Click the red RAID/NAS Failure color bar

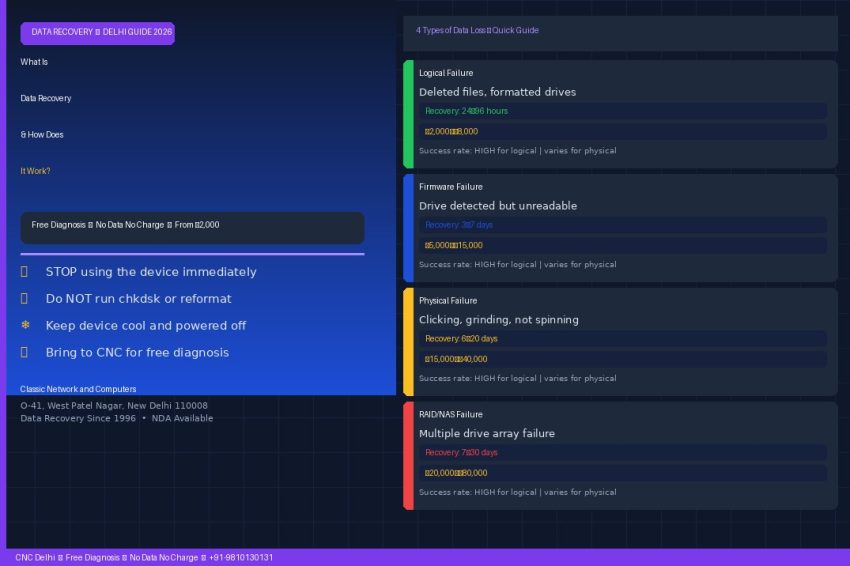tap(408, 455)
